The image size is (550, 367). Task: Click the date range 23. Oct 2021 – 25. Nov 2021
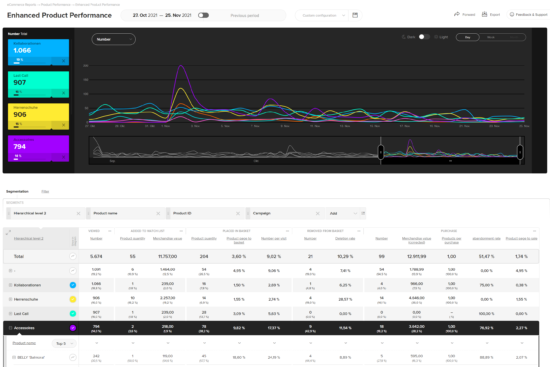pyautogui.click(x=162, y=15)
